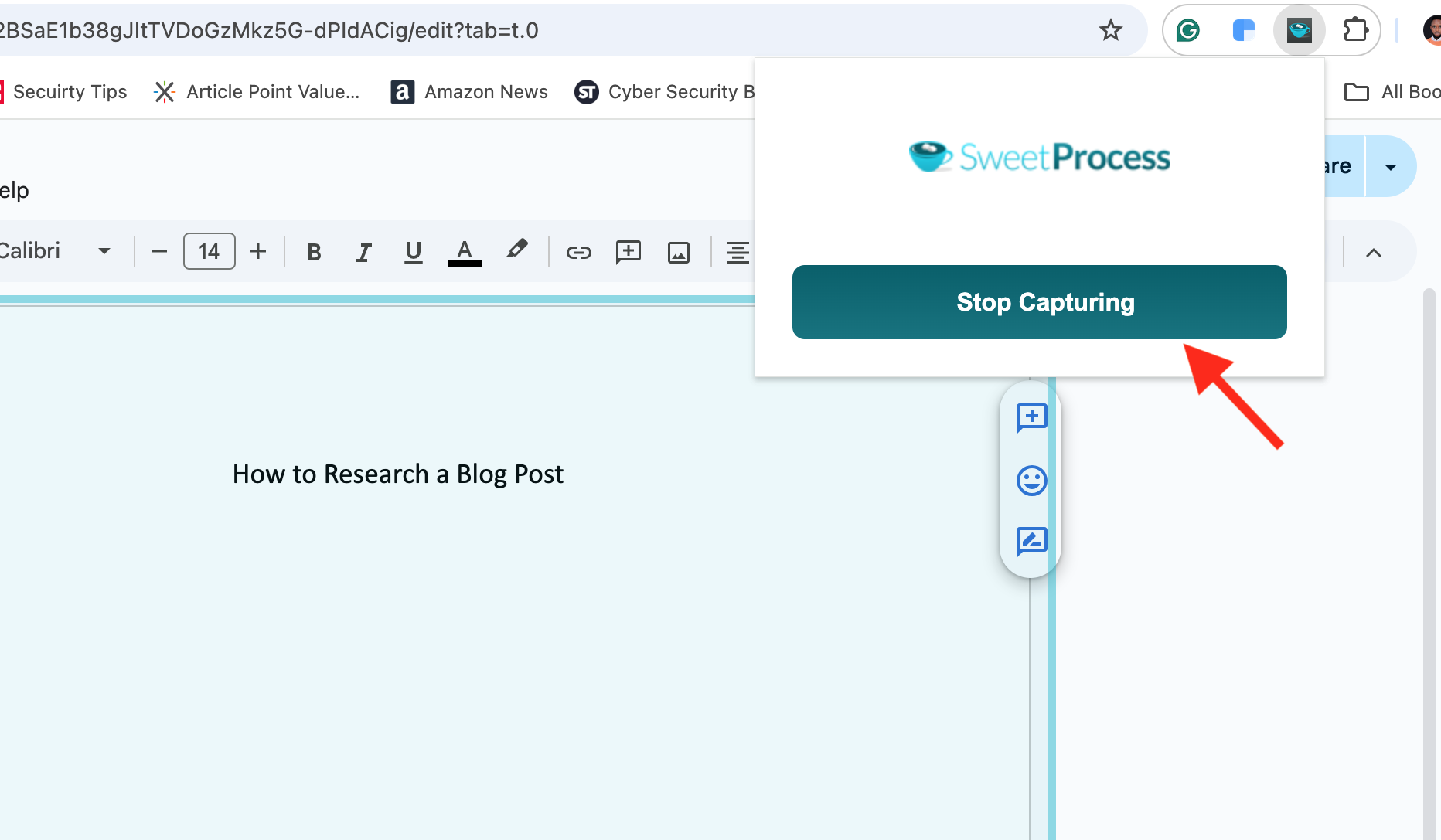Click the Share button
The image size is (1441, 840).
(x=1344, y=166)
